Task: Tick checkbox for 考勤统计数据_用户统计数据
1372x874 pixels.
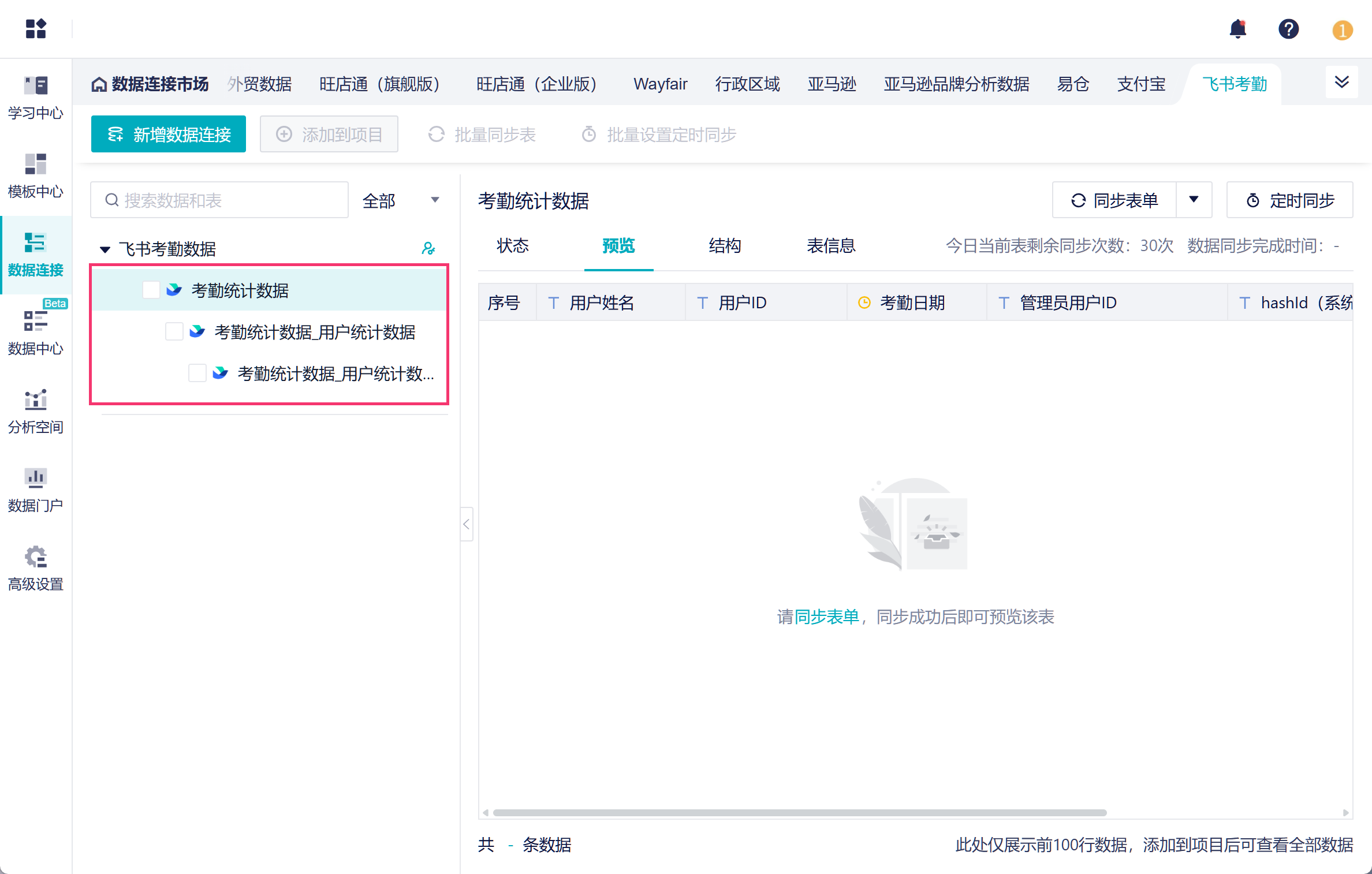Action: [x=174, y=331]
